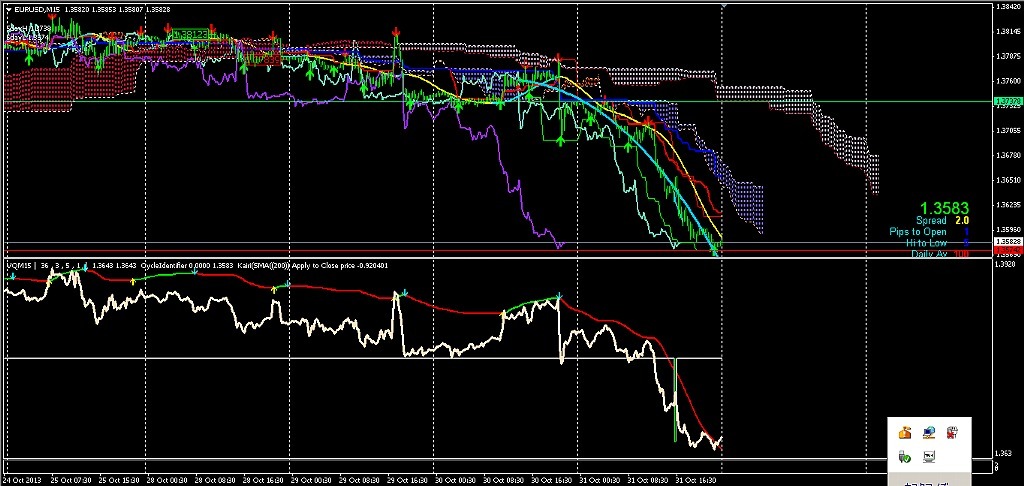Click the 25 Oct 15:30 time label
The image size is (1024, 486).
[x=120, y=480]
